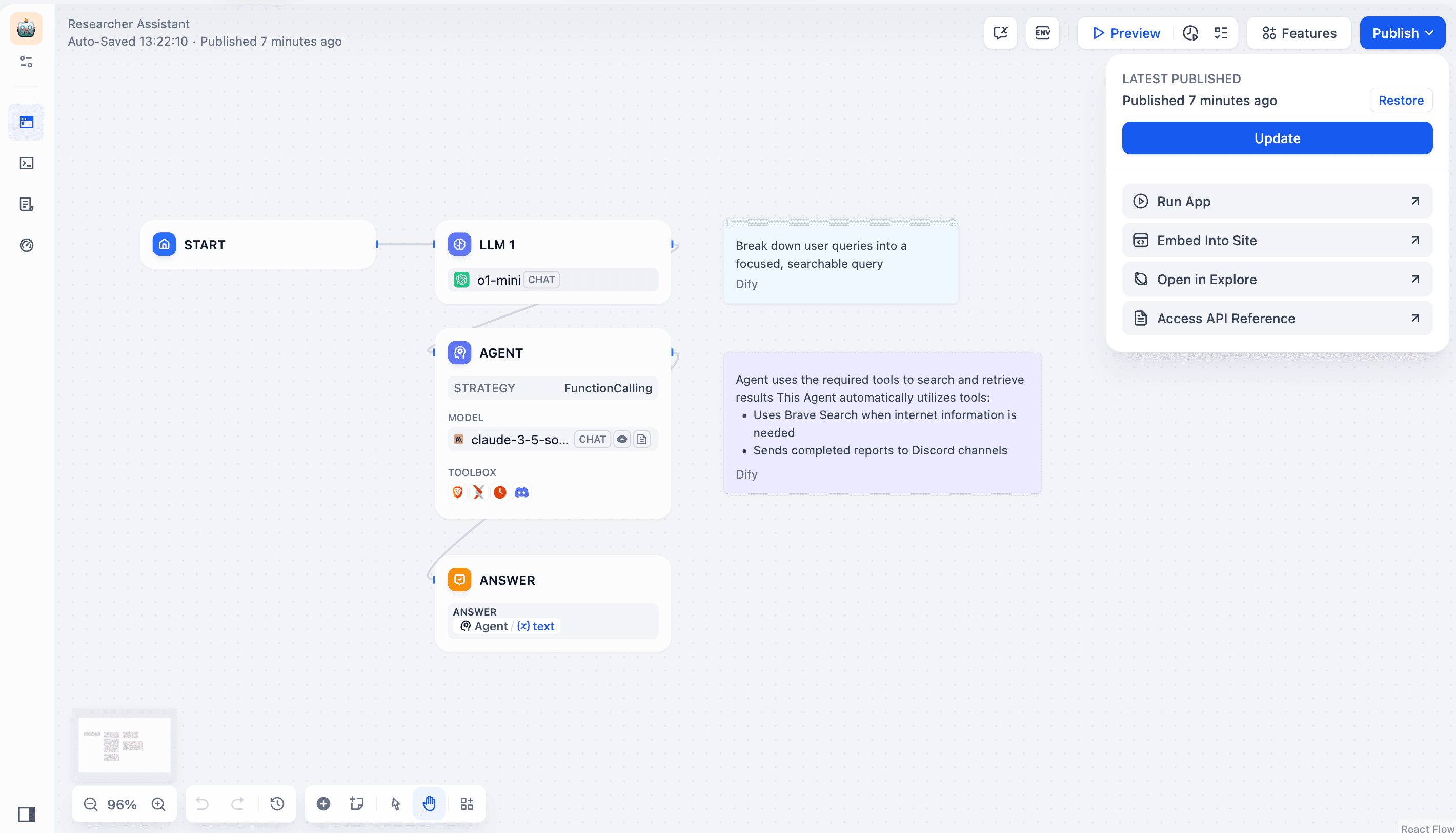Click the ENV environment variables icon
Image resolution: width=1456 pixels, height=833 pixels.
(x=1042, y=33)
